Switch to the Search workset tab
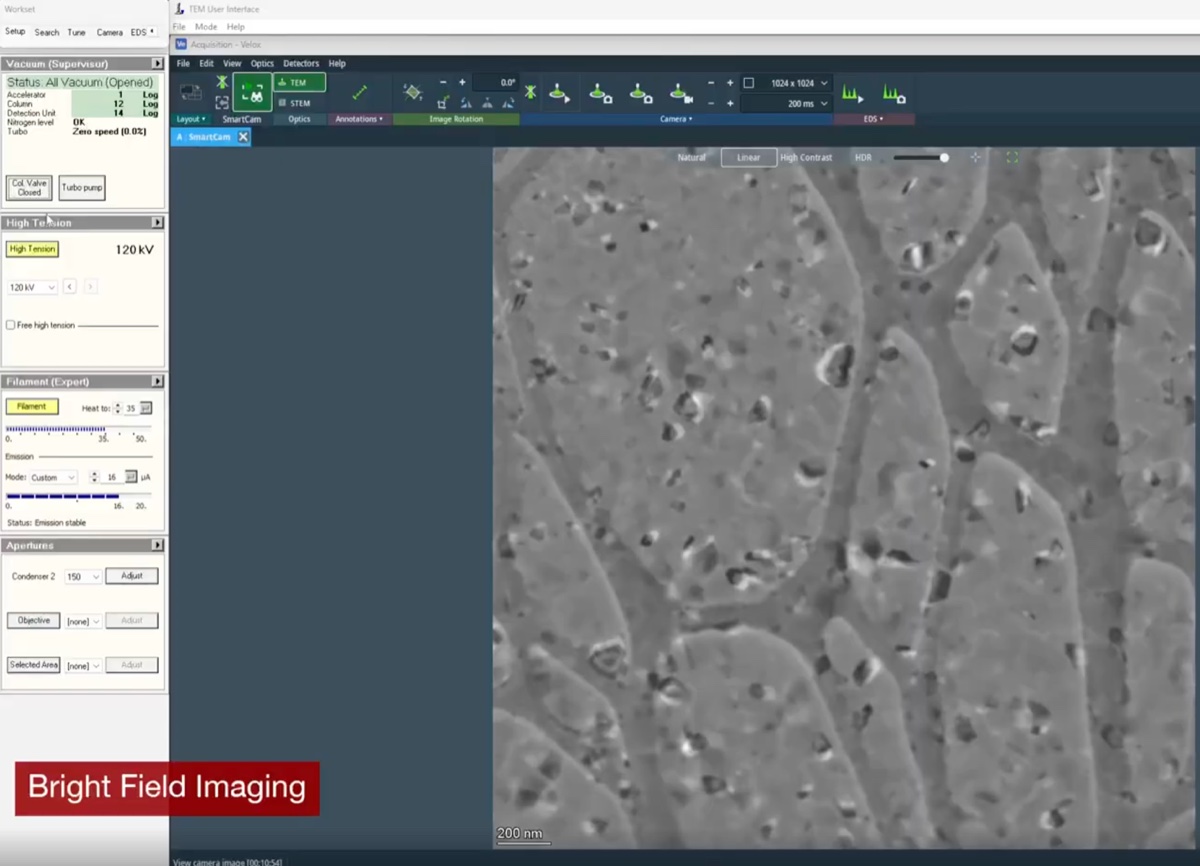This screenshot has height=866, width=1200. 47,32
